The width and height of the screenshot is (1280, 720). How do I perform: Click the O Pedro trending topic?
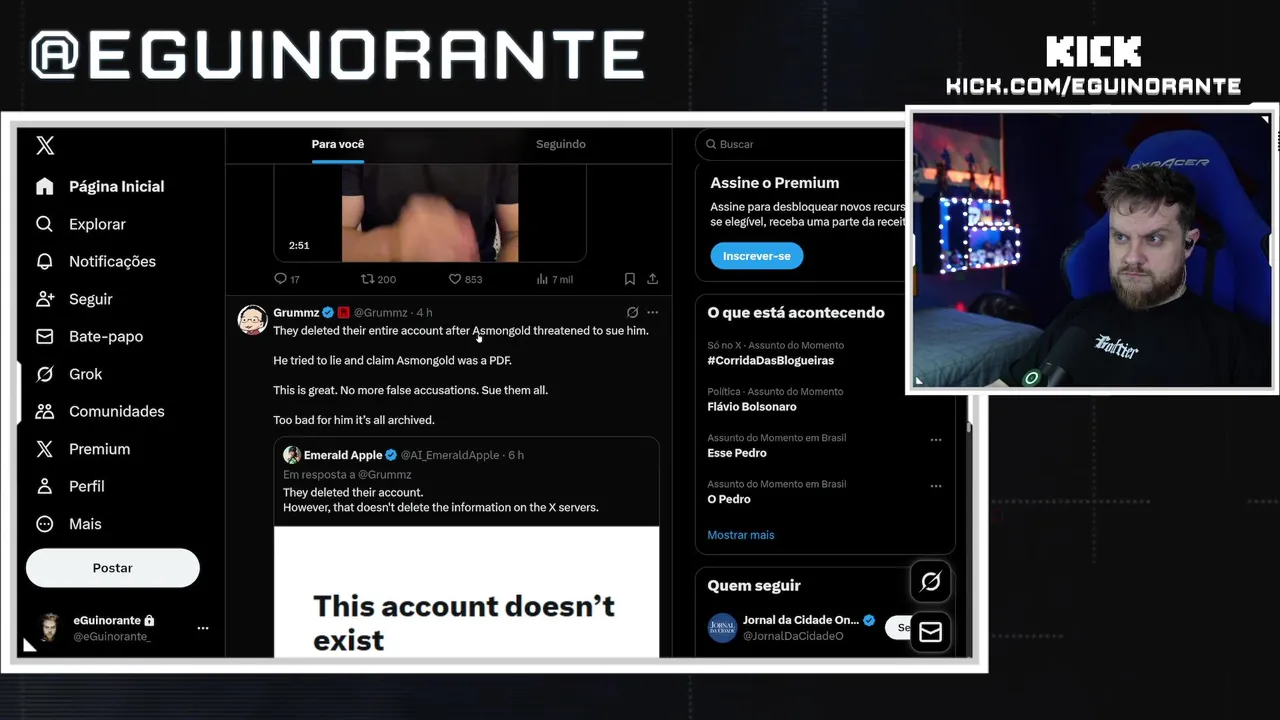click(729, 499)
